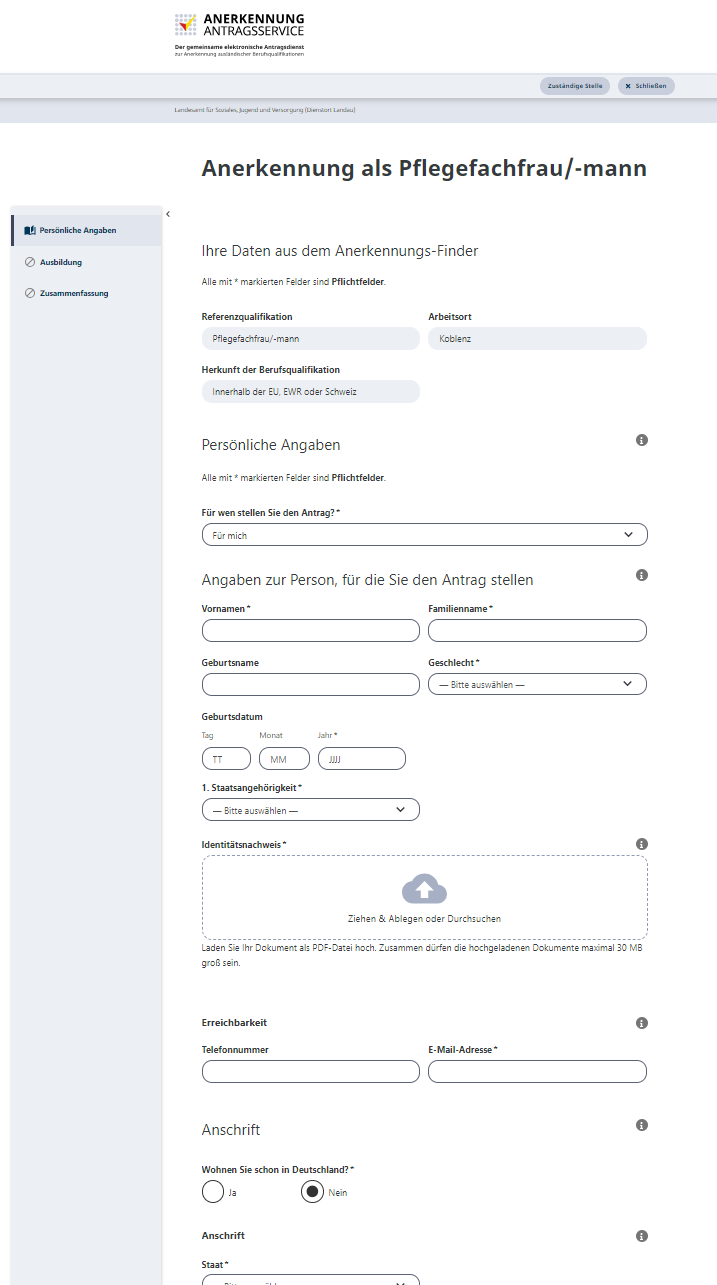Click 'Ziehen & Ablegen oder Durchsuchen' upload area

(424, 897)
